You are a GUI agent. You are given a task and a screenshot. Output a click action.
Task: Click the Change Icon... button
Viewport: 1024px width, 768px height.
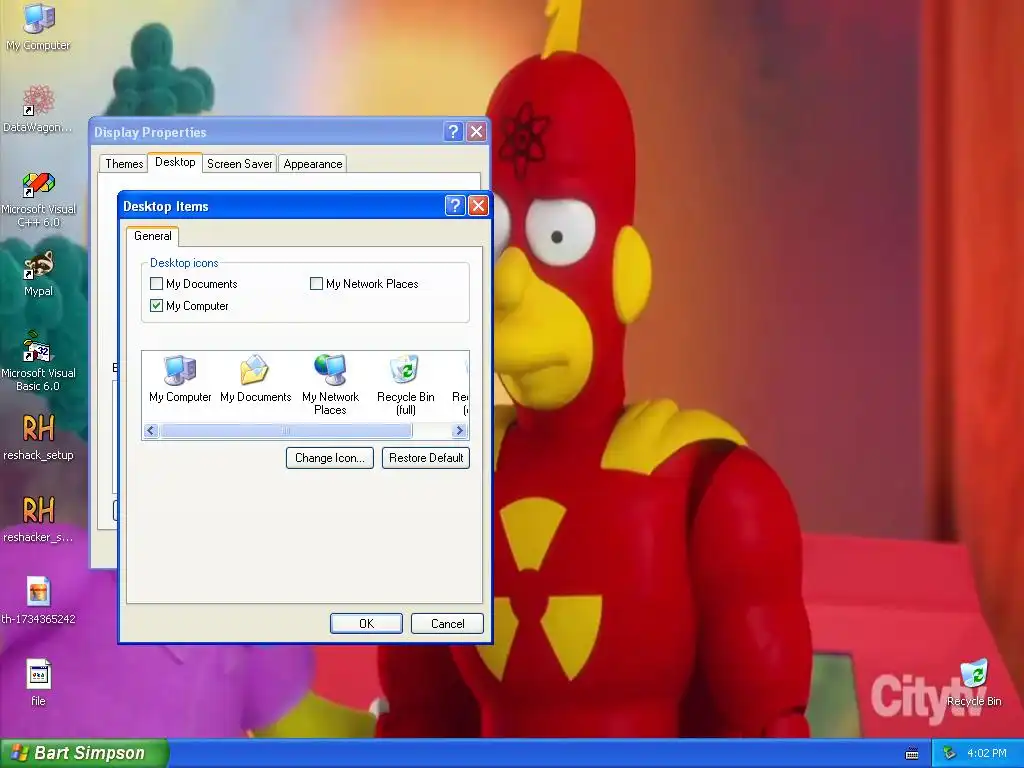330,458
